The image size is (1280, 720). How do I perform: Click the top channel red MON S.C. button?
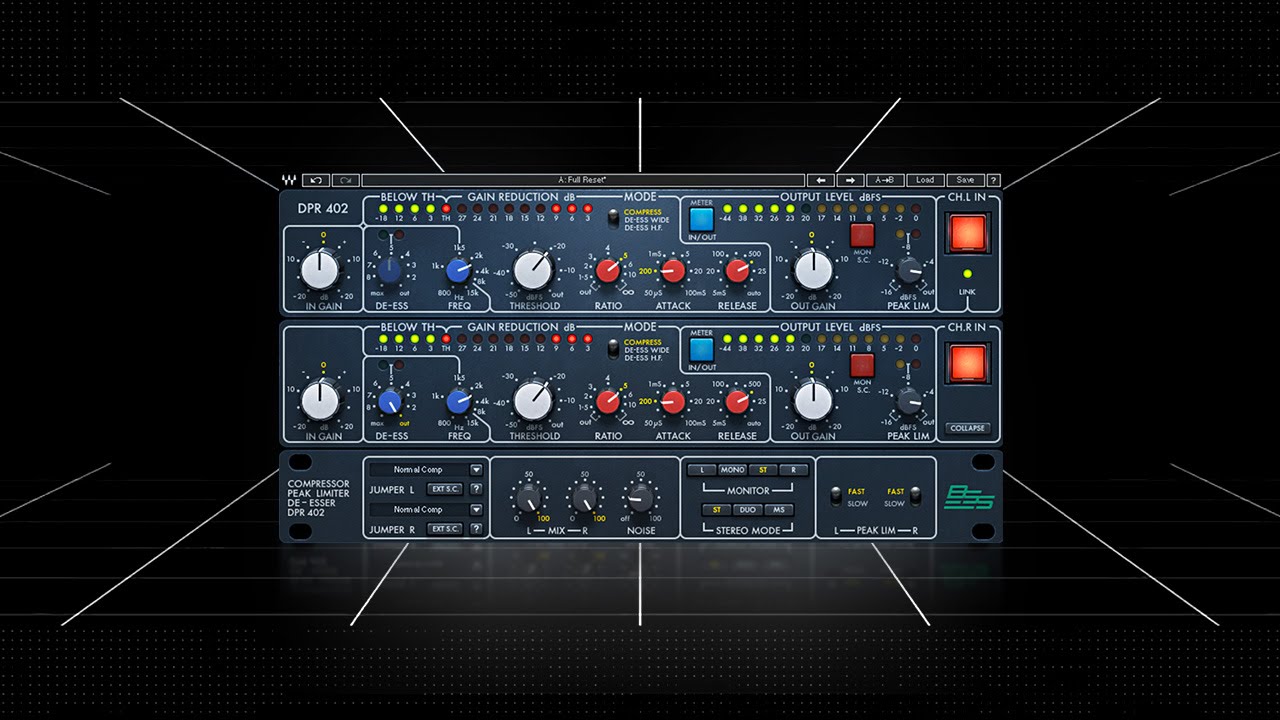click(862, 235)
